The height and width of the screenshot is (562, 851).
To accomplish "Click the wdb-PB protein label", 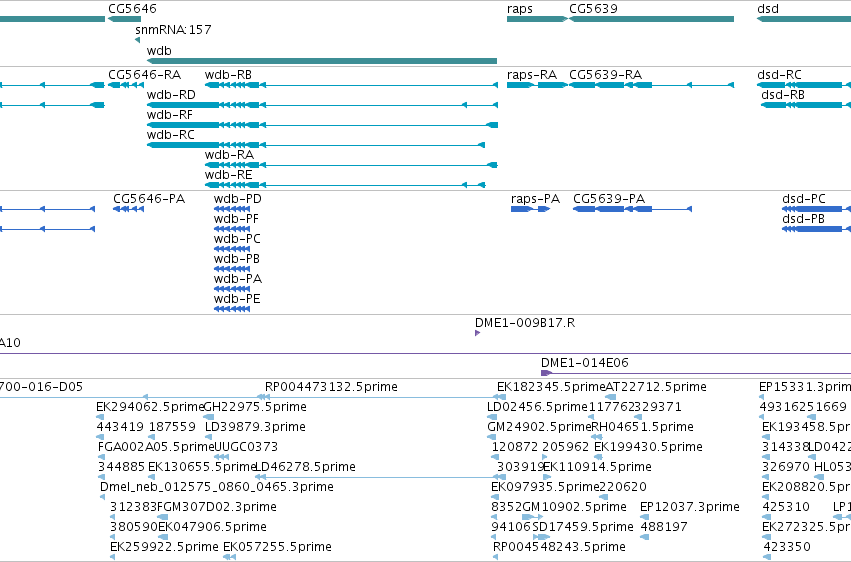I will [237, 259].
